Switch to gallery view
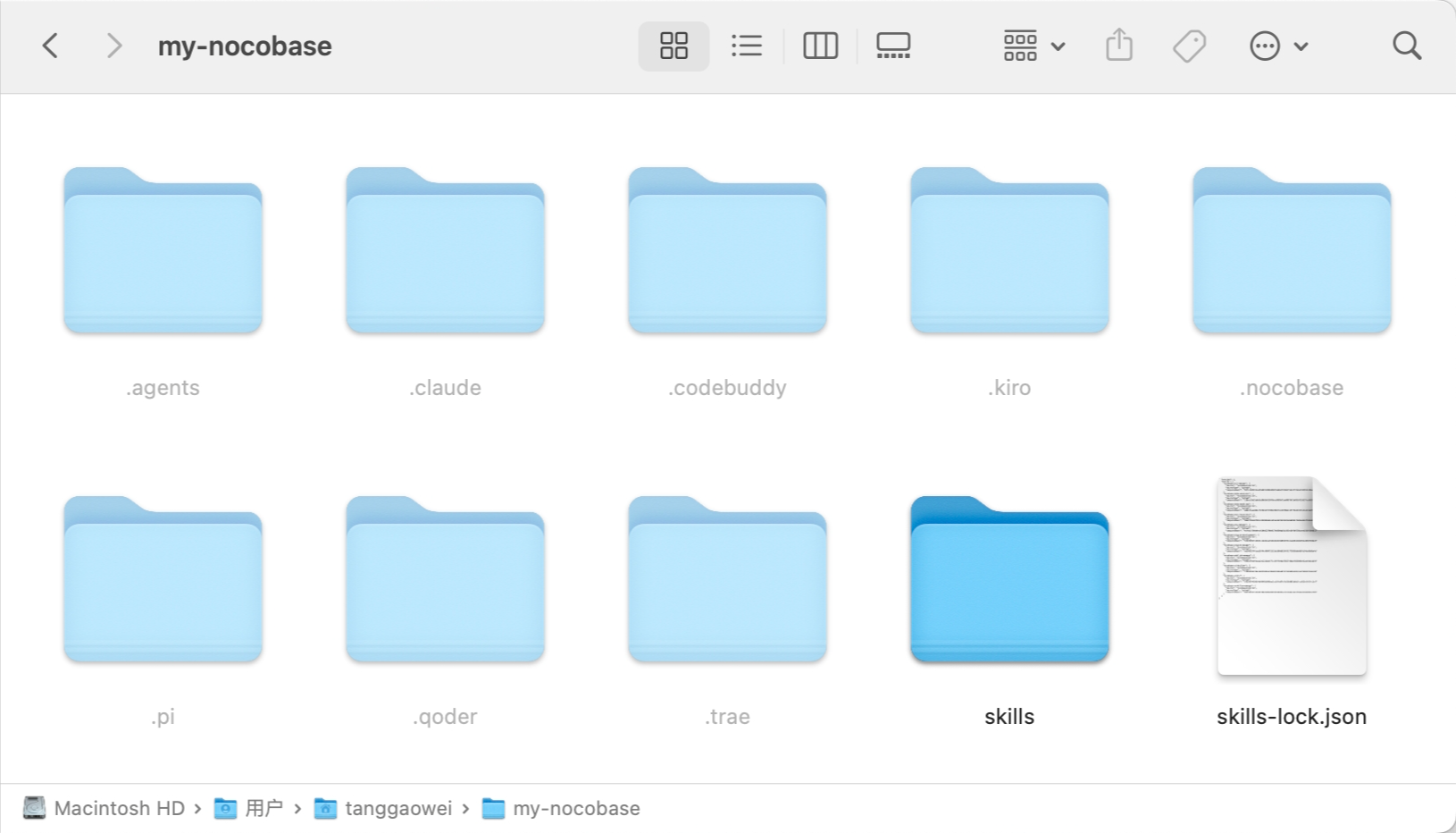1456x833 pixels. coord(893,46)
